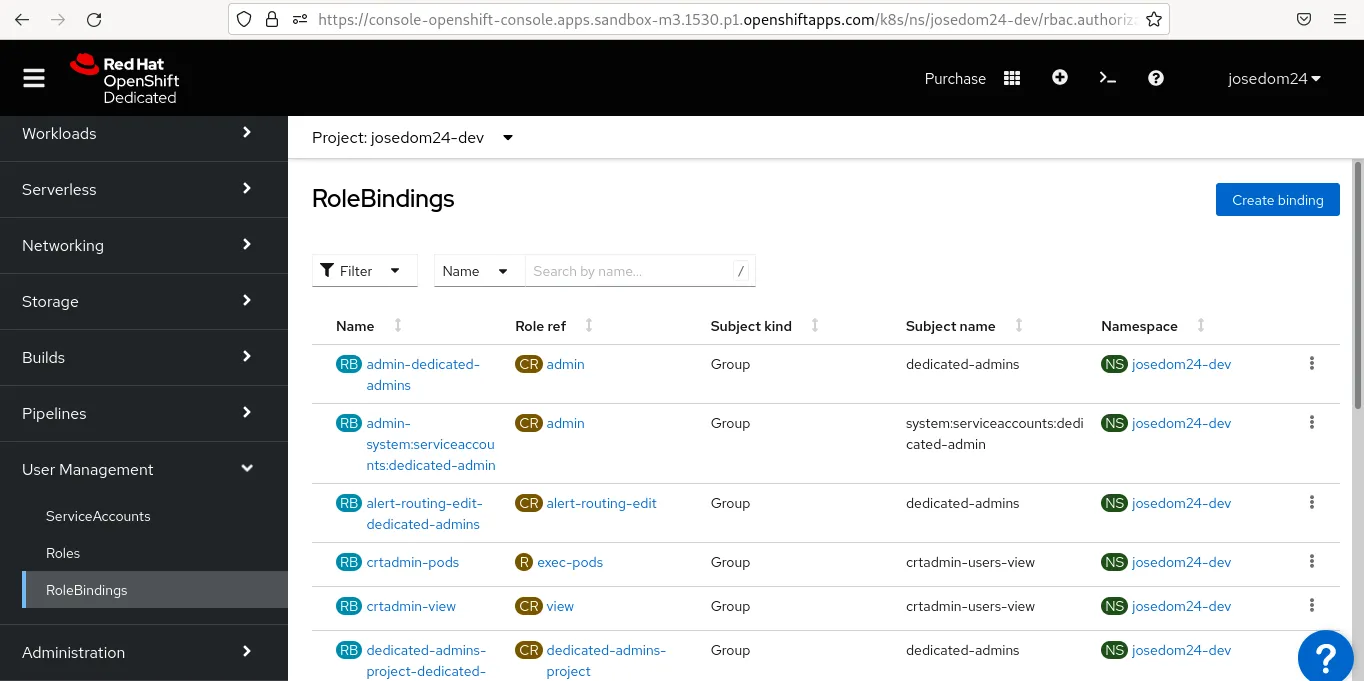Open the command line terminal icon

1108,78
